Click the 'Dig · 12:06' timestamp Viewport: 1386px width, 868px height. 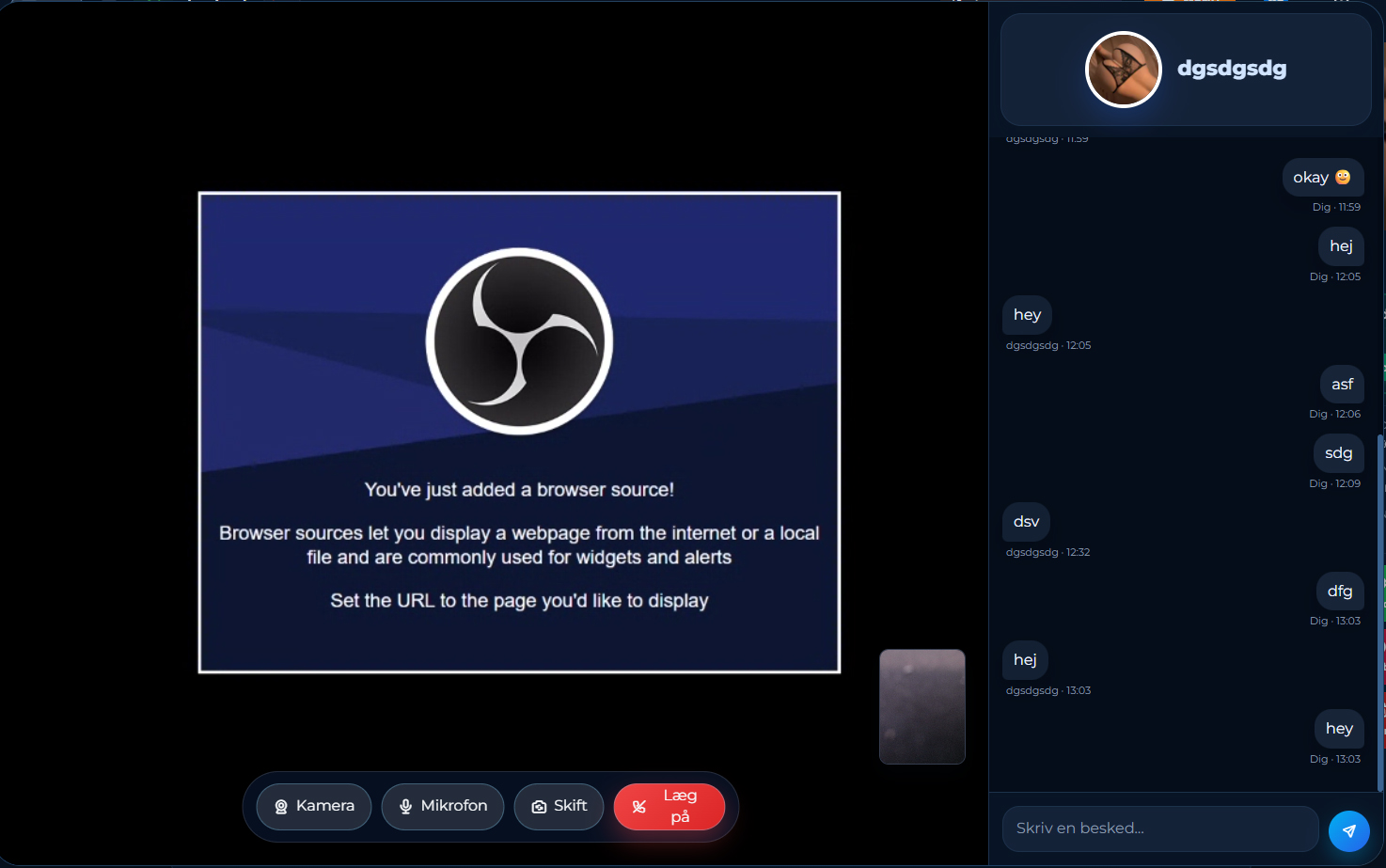coord(1335,415)
